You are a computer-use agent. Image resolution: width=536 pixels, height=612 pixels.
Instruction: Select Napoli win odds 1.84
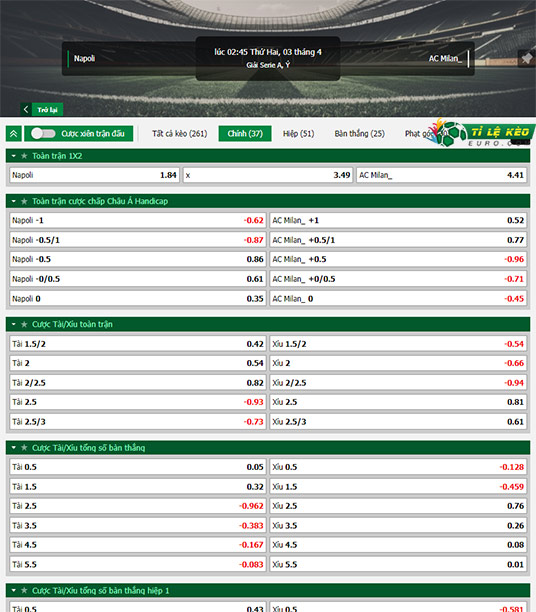[x=94, y=175]
